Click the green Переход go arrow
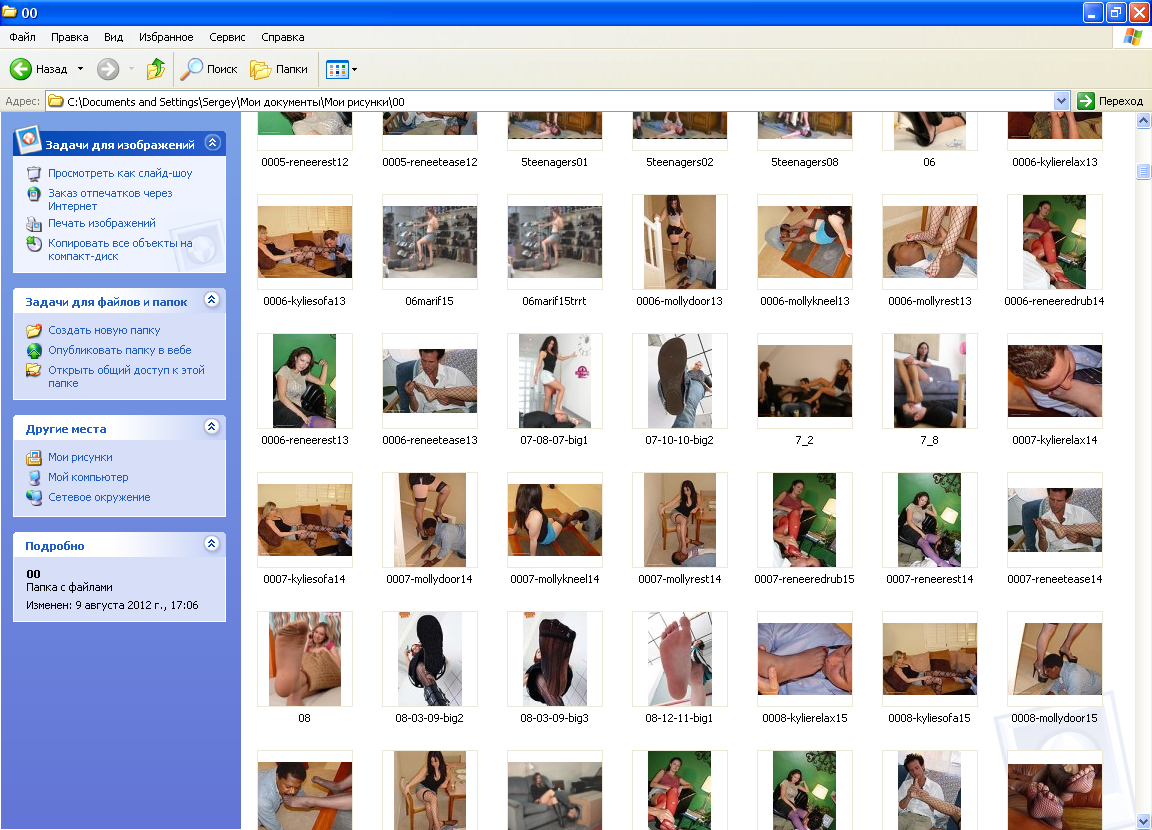The image size is (1152, 830). [1086, 101]
